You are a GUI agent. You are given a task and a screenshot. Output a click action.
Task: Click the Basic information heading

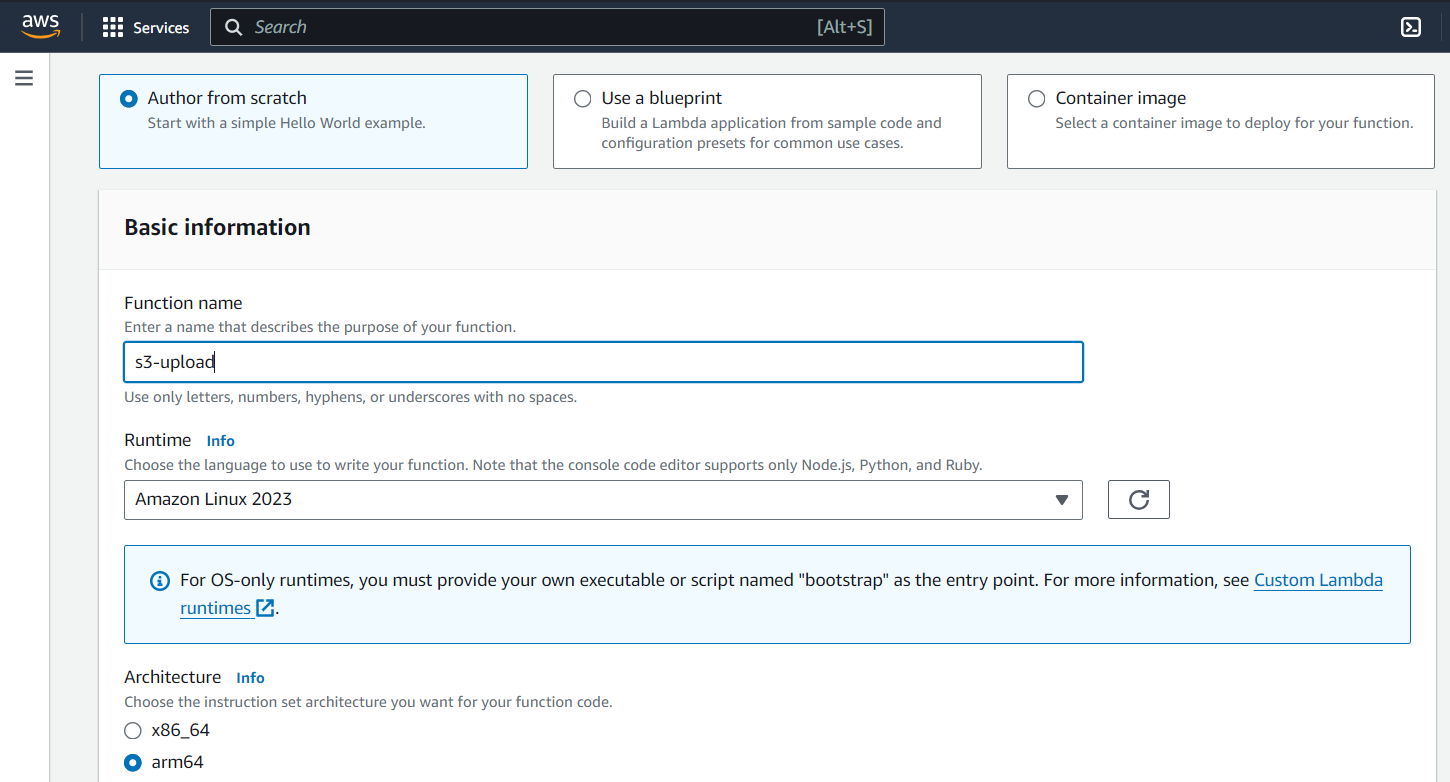pyautogui.click(x=217, y=227)
